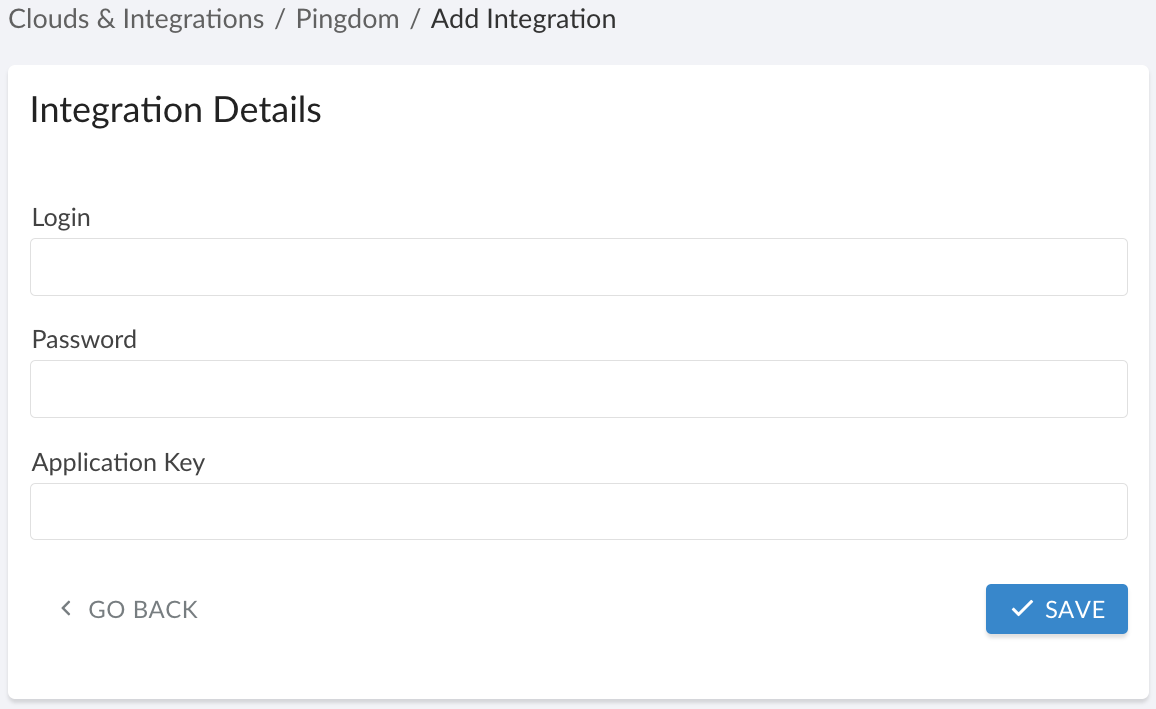Click the Password label text

click(84, 339)
